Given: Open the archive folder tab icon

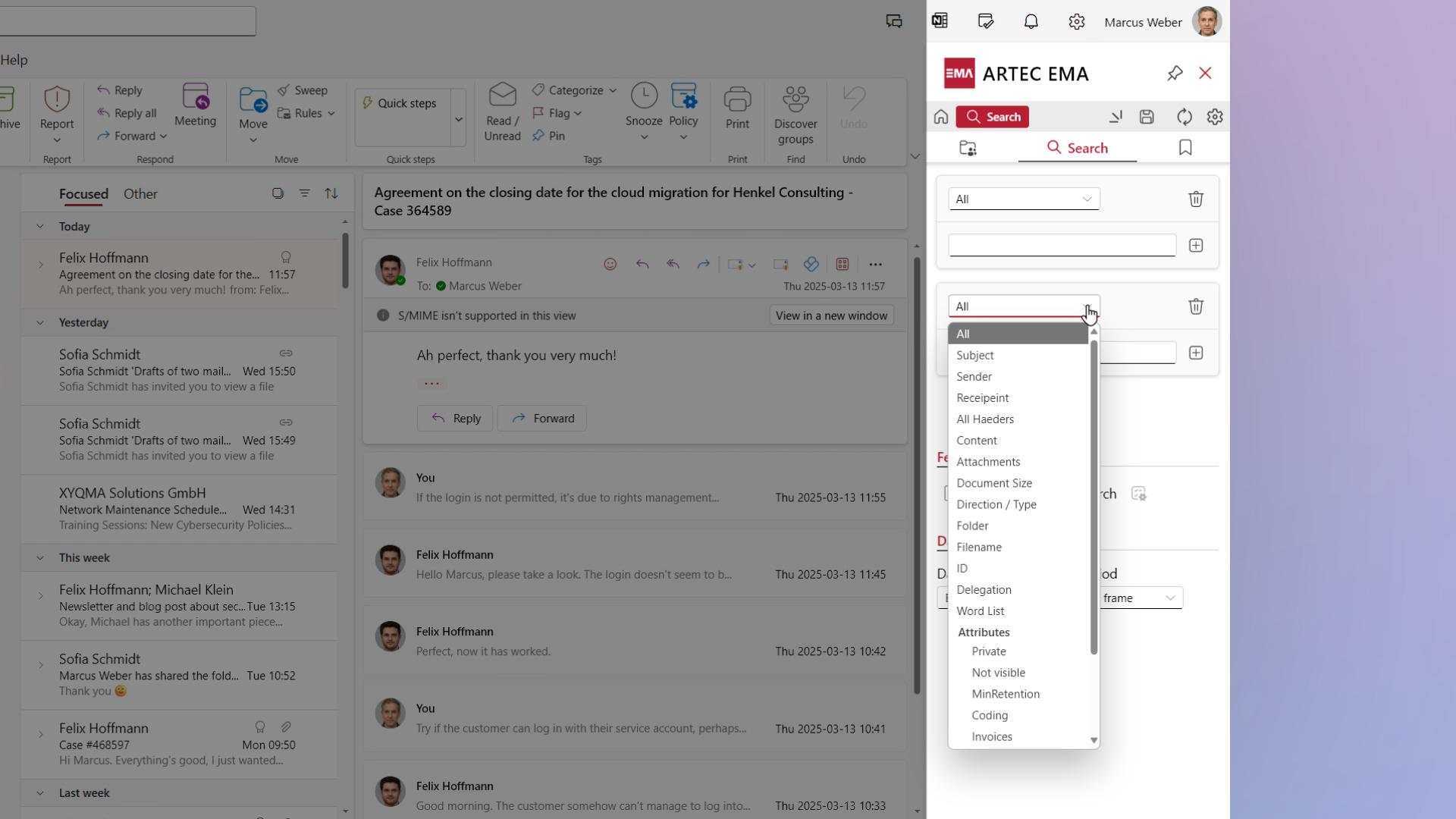Looking at the screenshot, I should coord(968,148).
